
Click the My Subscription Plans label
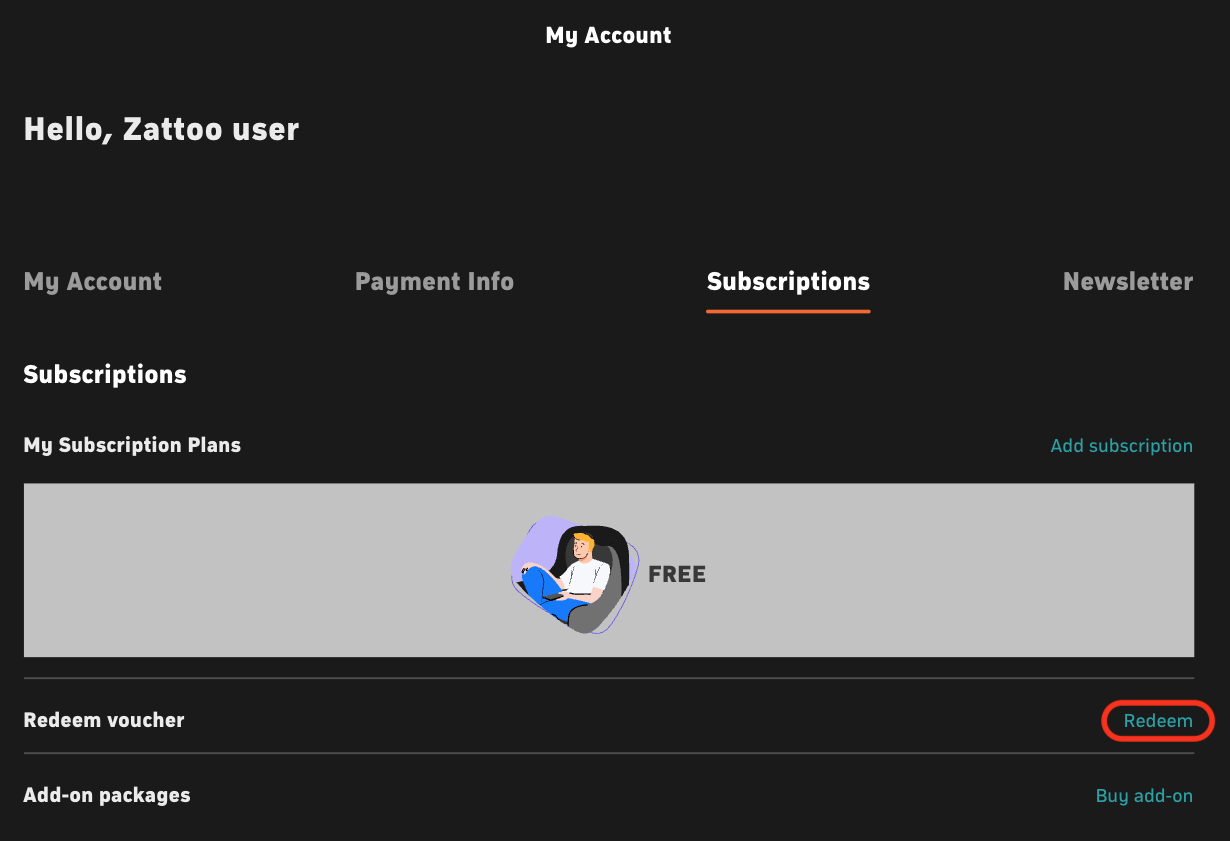(132, 446)
